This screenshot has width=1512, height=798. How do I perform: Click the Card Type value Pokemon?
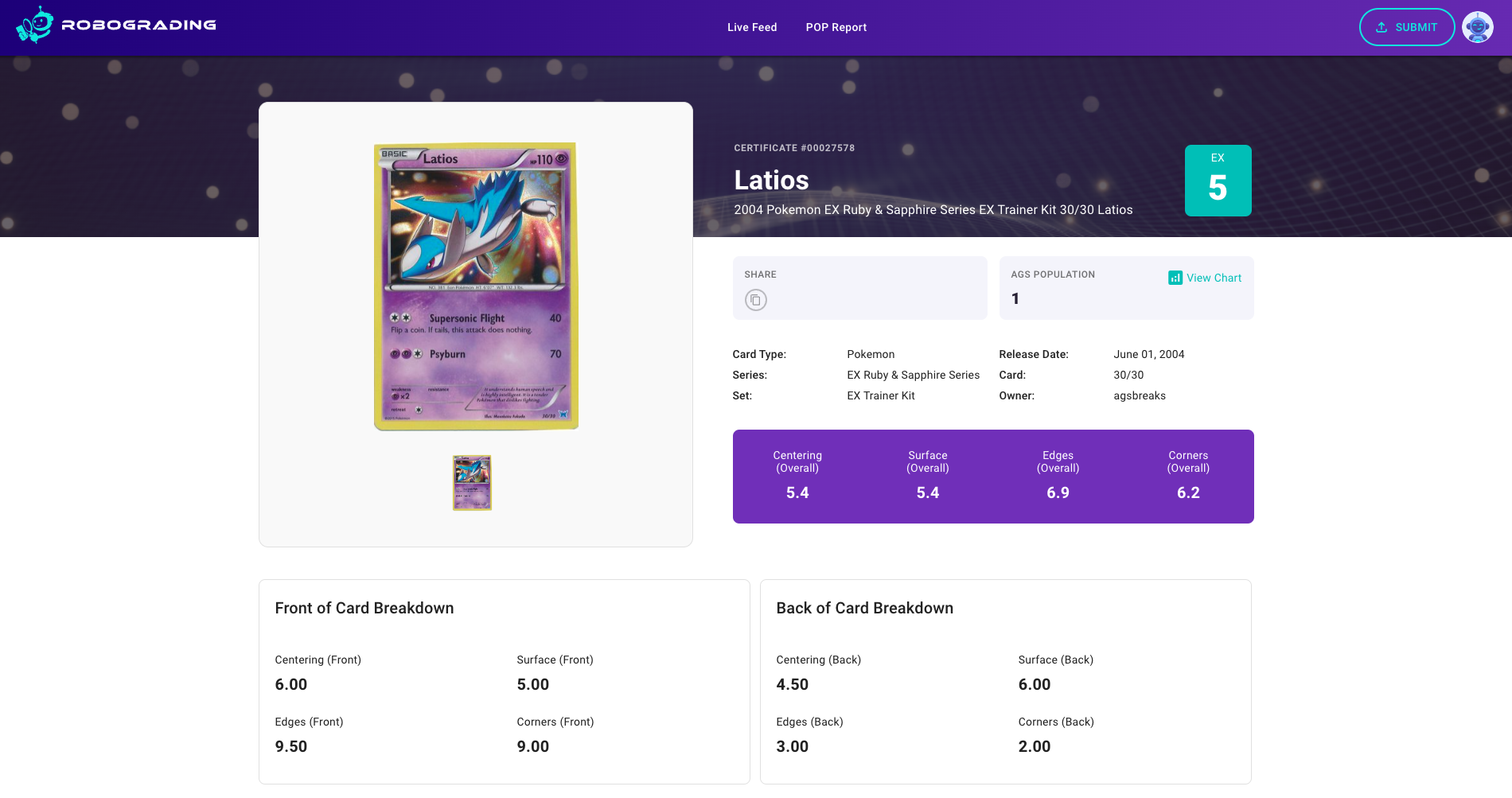(x=871, y=354)
